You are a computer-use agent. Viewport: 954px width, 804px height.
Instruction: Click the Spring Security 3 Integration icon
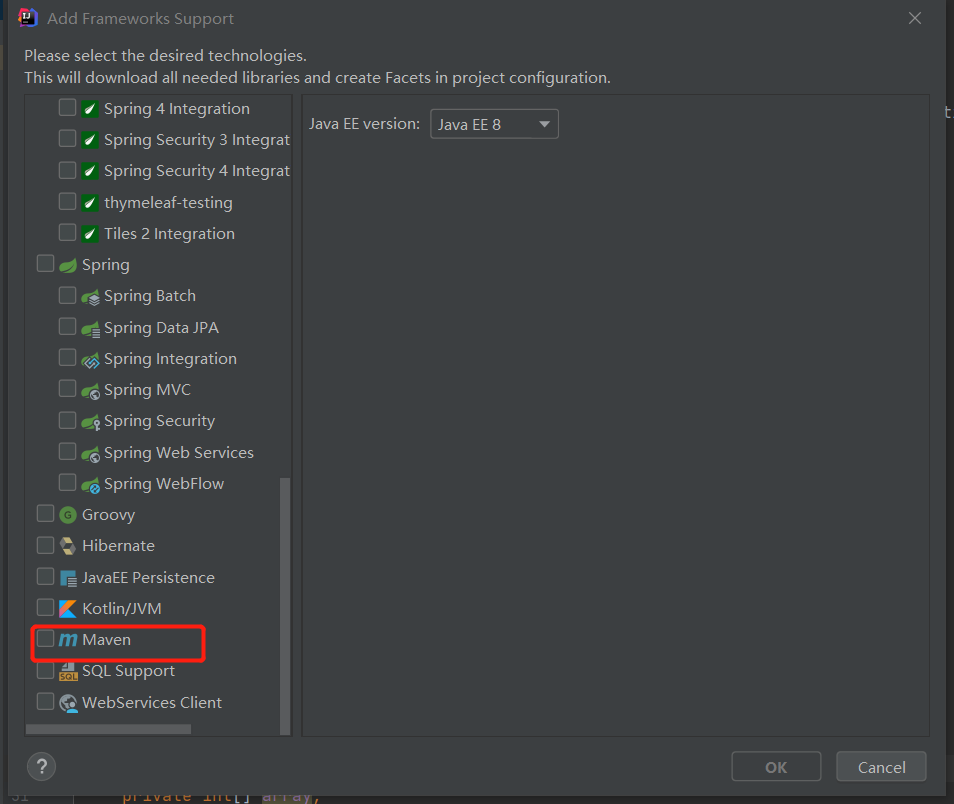point(90,140)
